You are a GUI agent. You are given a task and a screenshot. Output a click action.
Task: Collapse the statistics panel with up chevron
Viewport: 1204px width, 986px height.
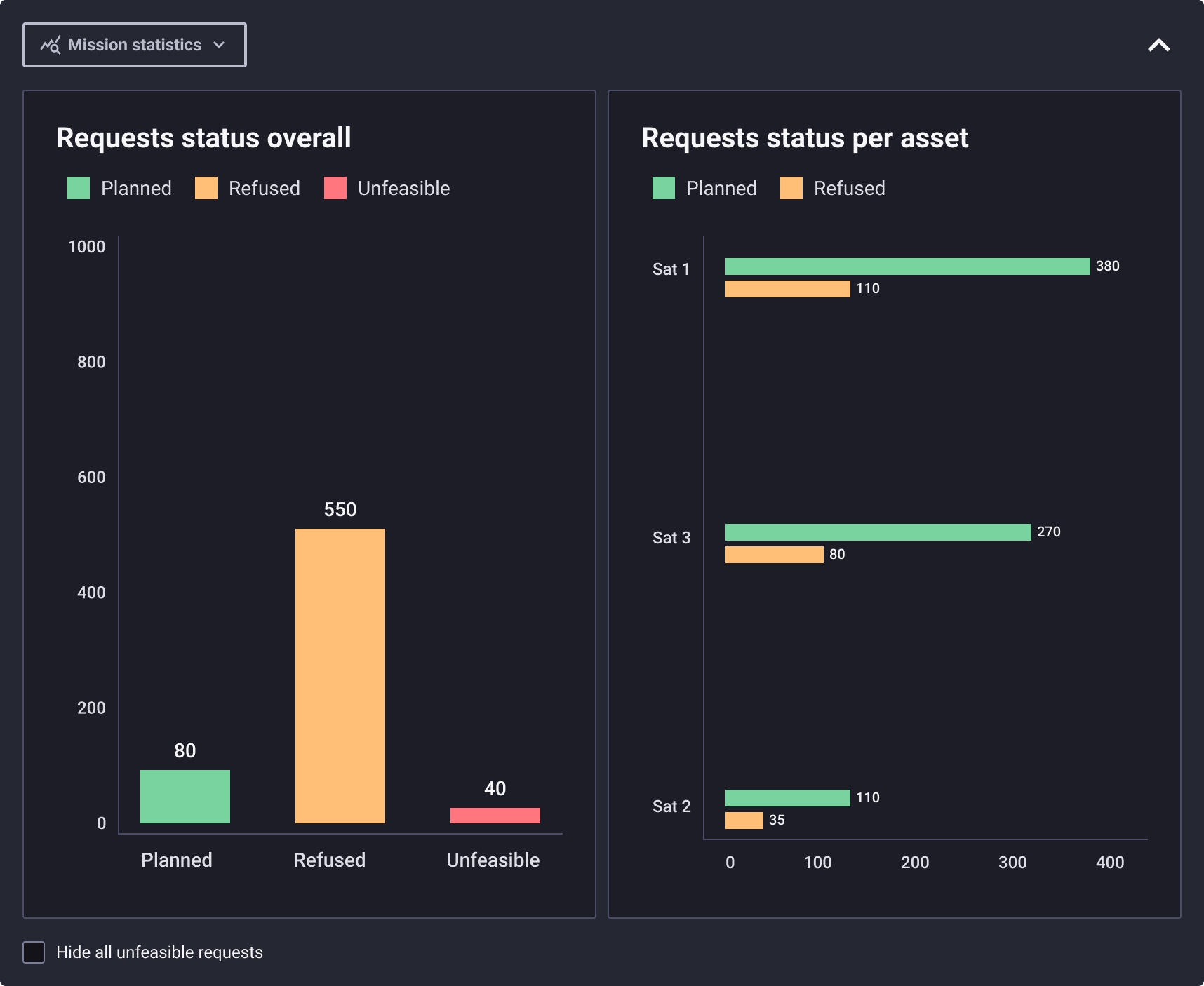[x=1159, y=46]
